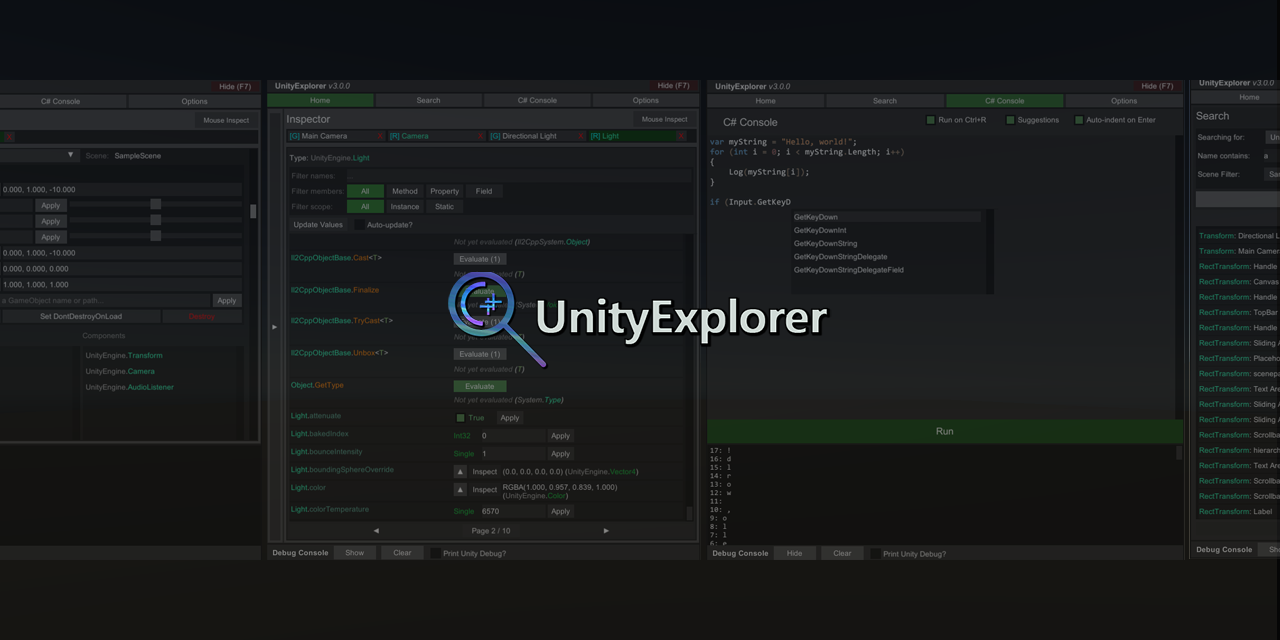The image size is (1280, 640).
Task: Select RectTransform: TopBar search result
Action: click(x=1238, y=312)
